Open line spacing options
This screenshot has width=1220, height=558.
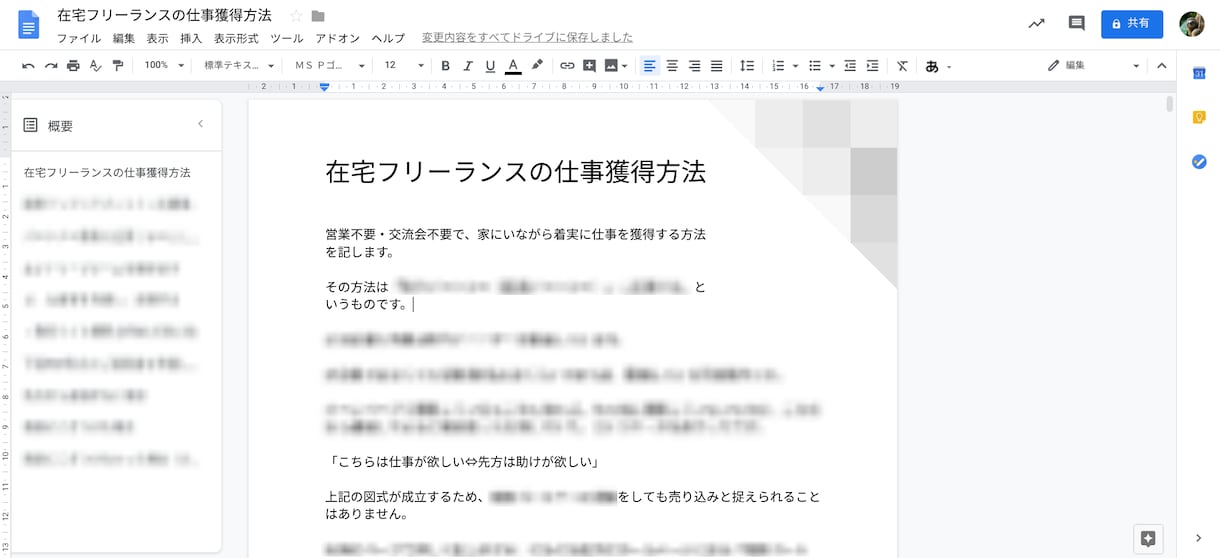(x=747, y=66)
